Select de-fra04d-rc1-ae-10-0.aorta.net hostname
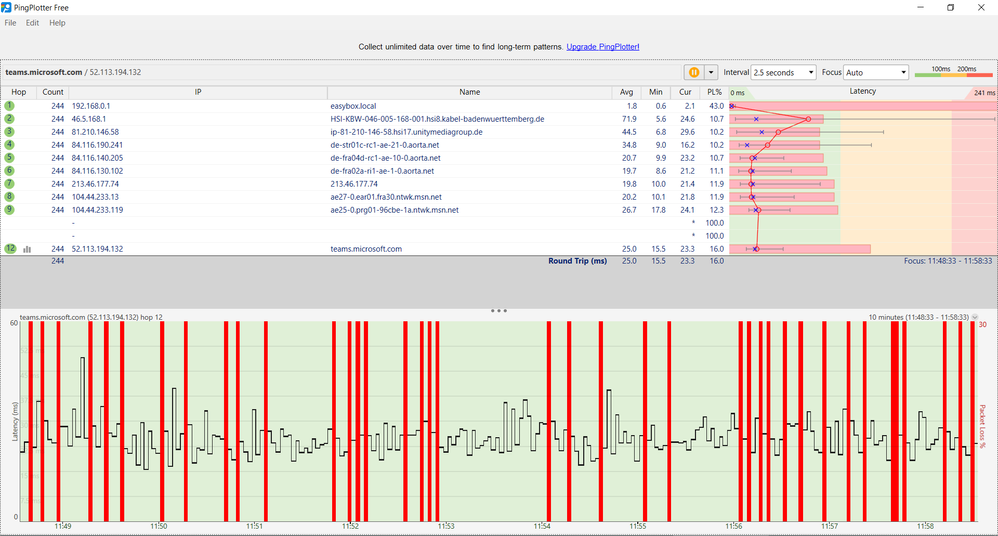 click(x=385, y=158)
